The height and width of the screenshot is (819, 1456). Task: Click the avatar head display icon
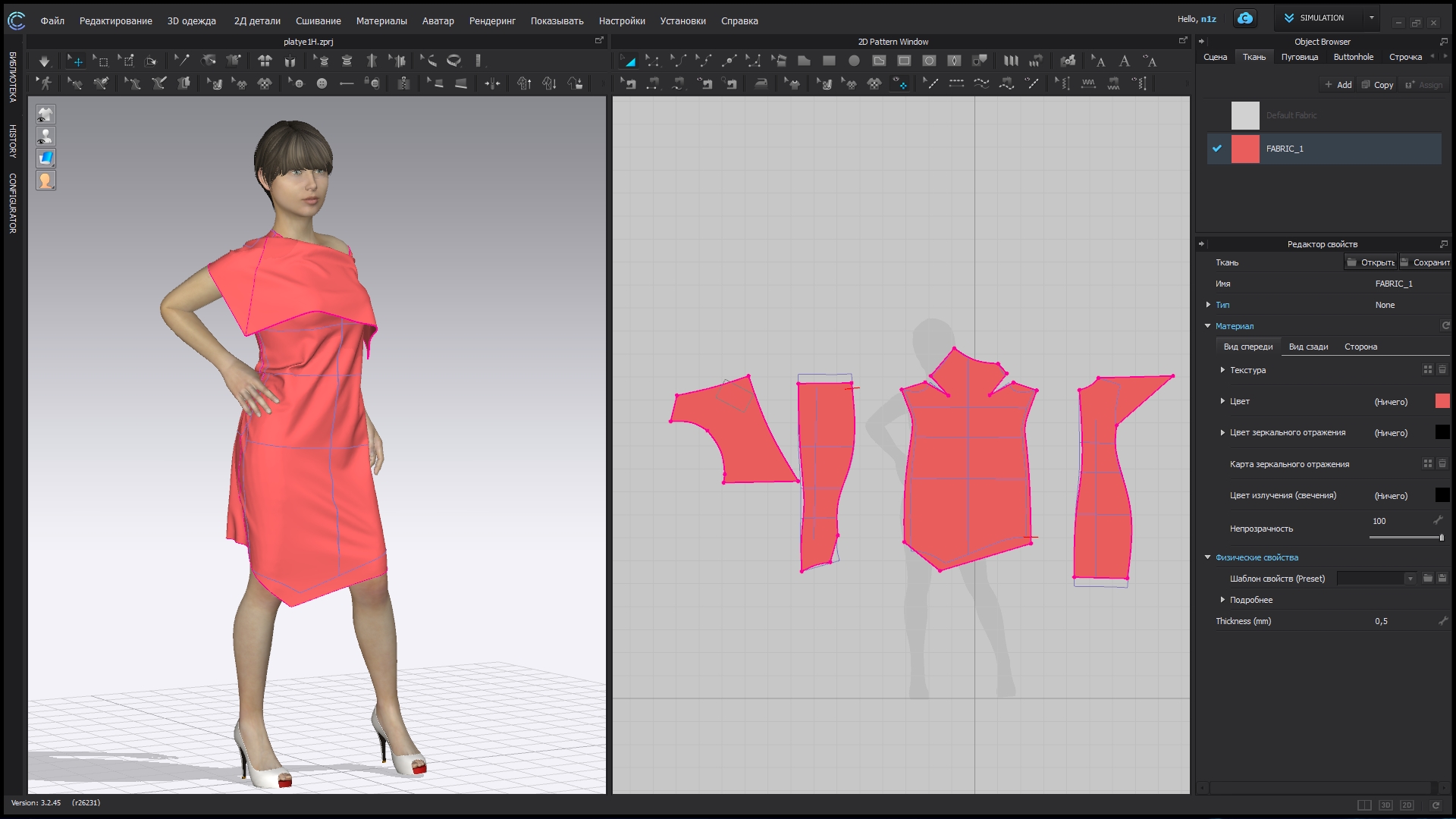(45, 180)
